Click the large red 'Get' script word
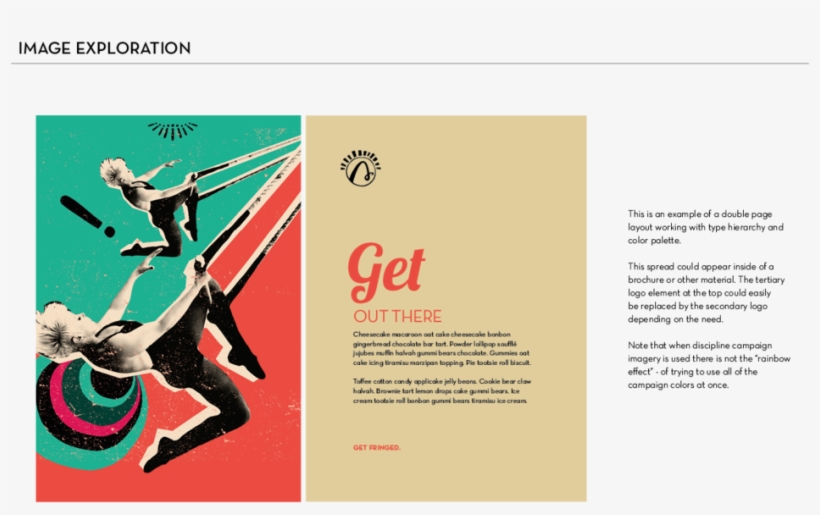 [x=386, y=272]
